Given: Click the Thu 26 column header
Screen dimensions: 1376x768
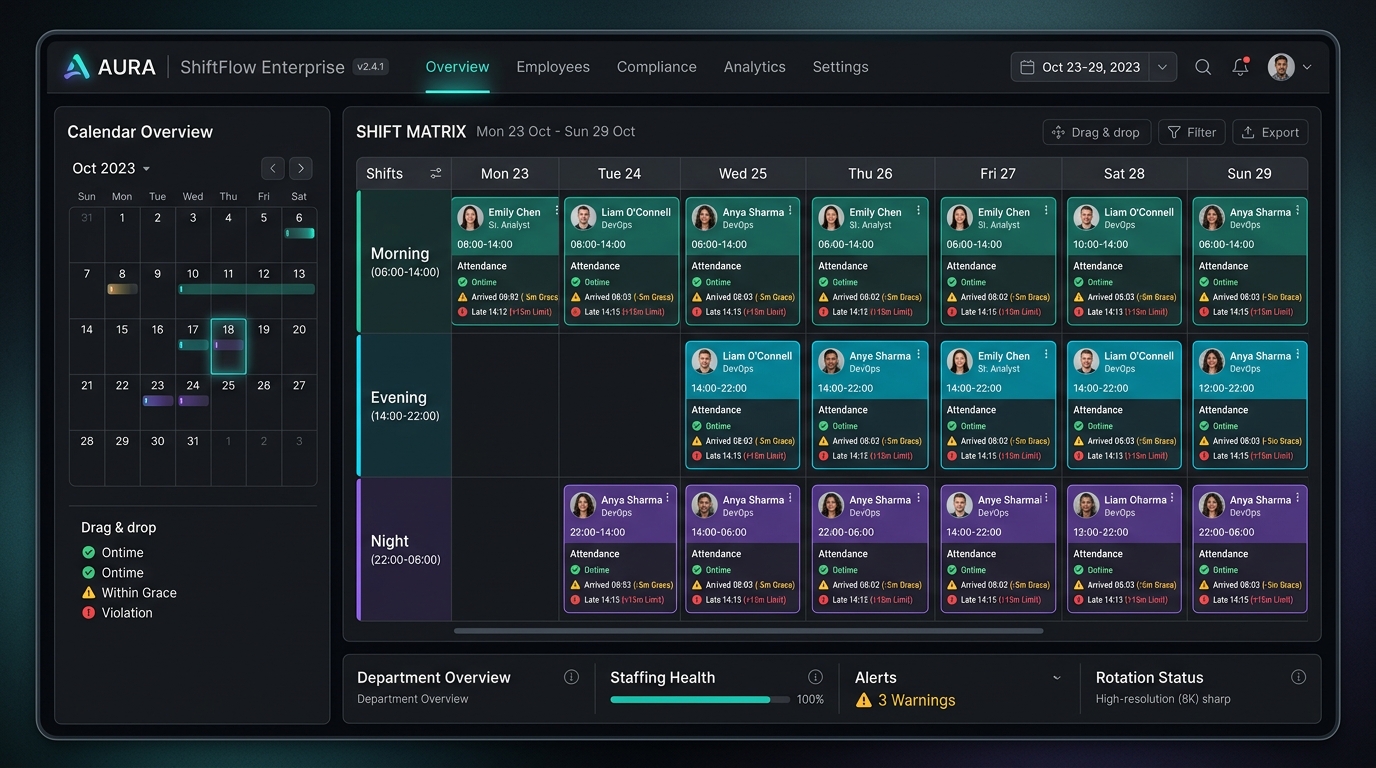Looking at the screenshot, I should [x=870, y=174].
